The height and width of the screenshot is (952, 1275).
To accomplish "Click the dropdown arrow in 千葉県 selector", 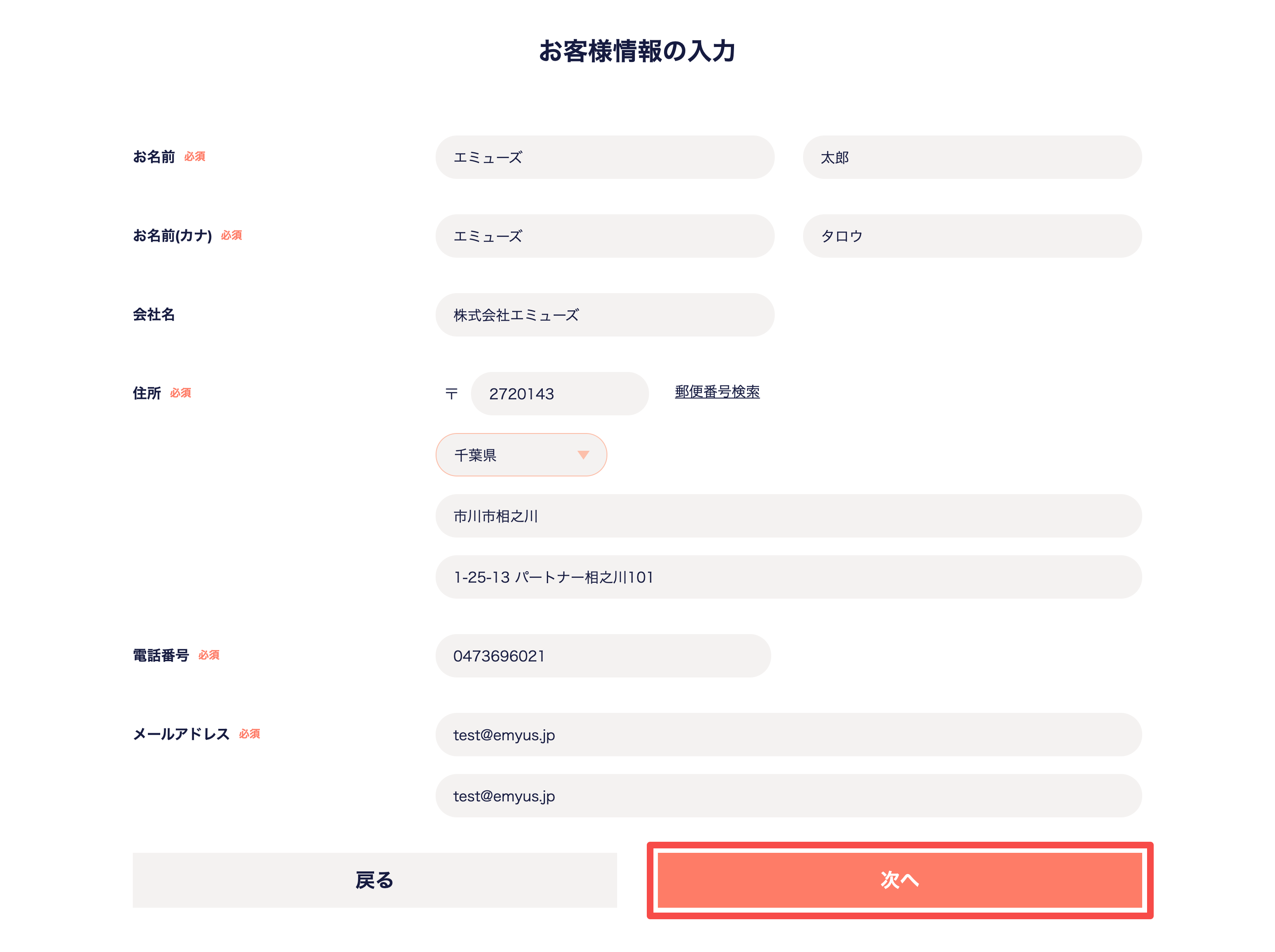I will point(583,455).
